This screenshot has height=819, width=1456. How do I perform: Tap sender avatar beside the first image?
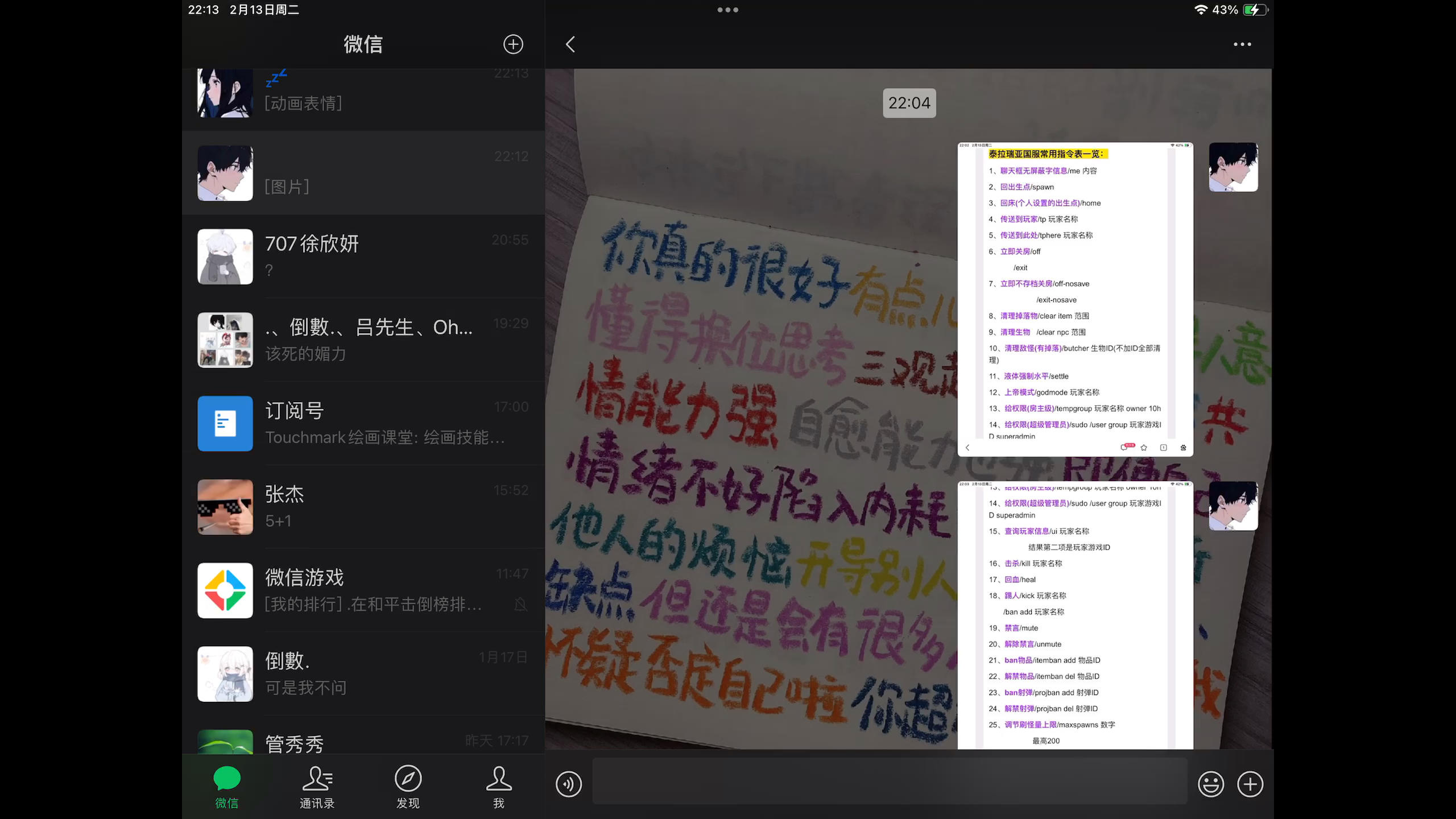(1233, 167)
